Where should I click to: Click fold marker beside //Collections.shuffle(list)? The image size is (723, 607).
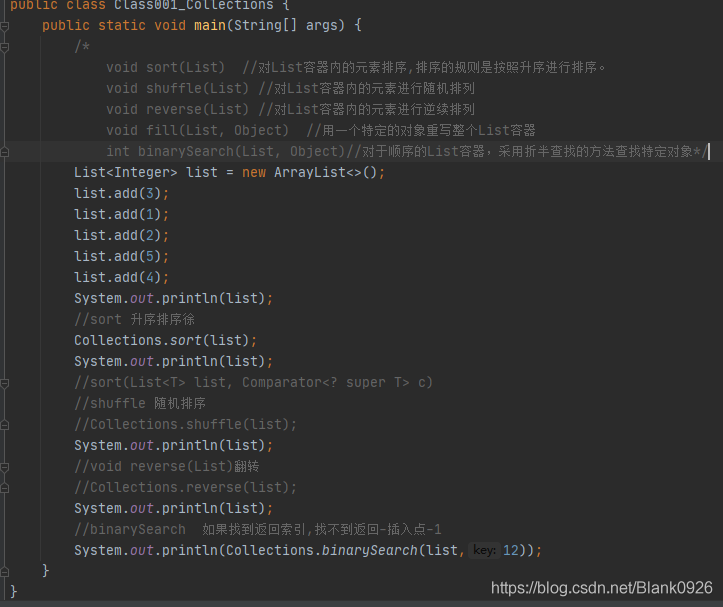click(x=5, y=425)
